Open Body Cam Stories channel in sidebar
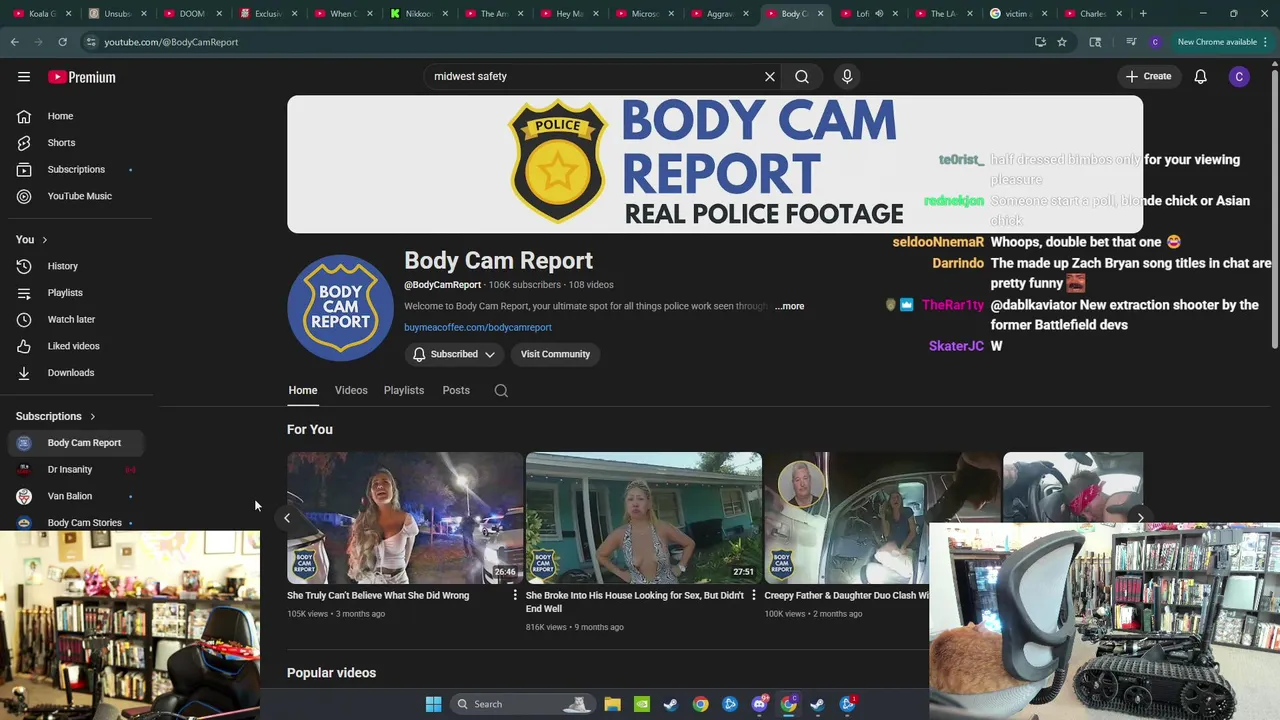The width and height of the screenshot is (1280, 720). 76,523
